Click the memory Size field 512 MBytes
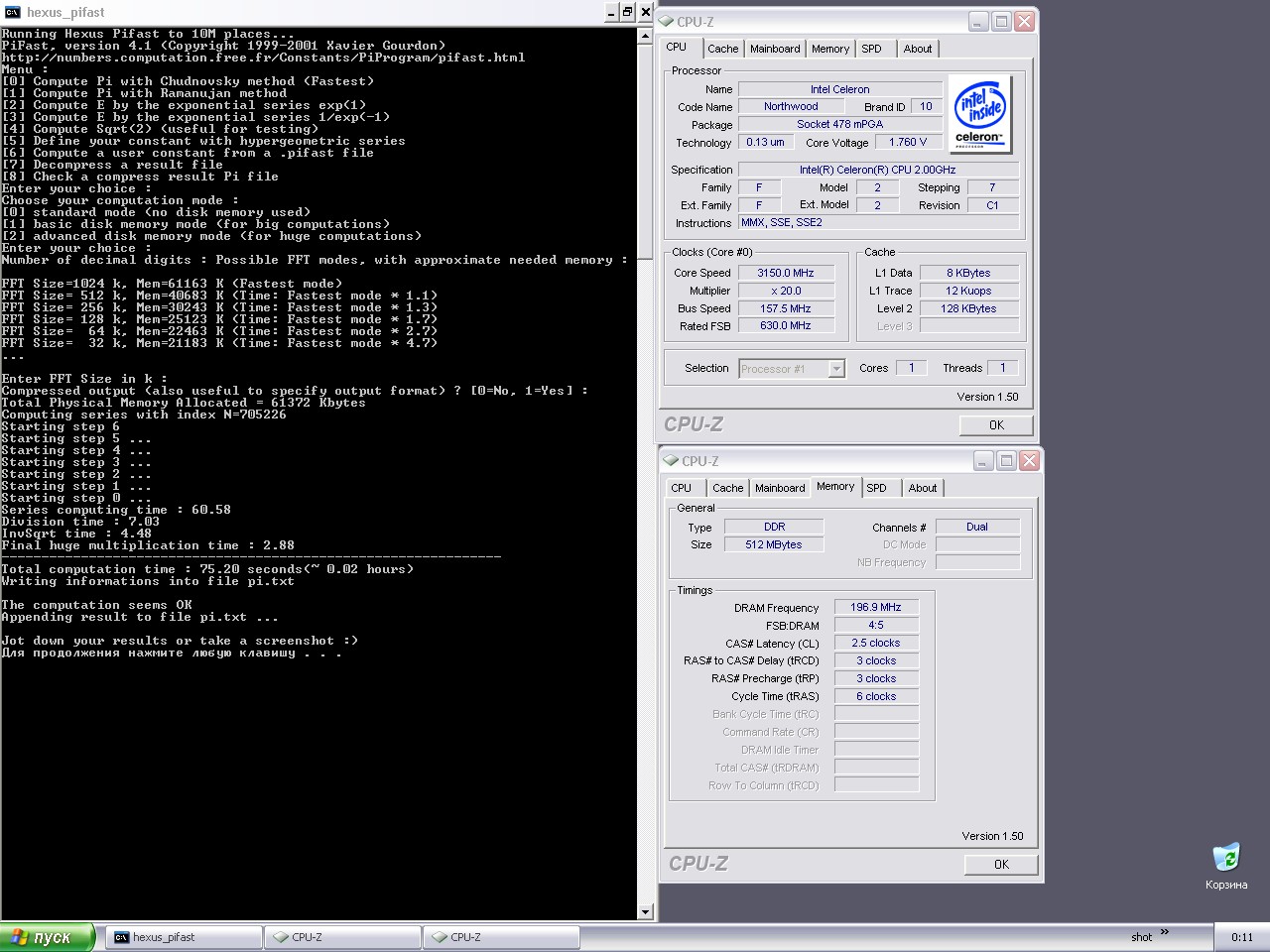The height and width of the screenshot is (952, 1270). point(774,544)
